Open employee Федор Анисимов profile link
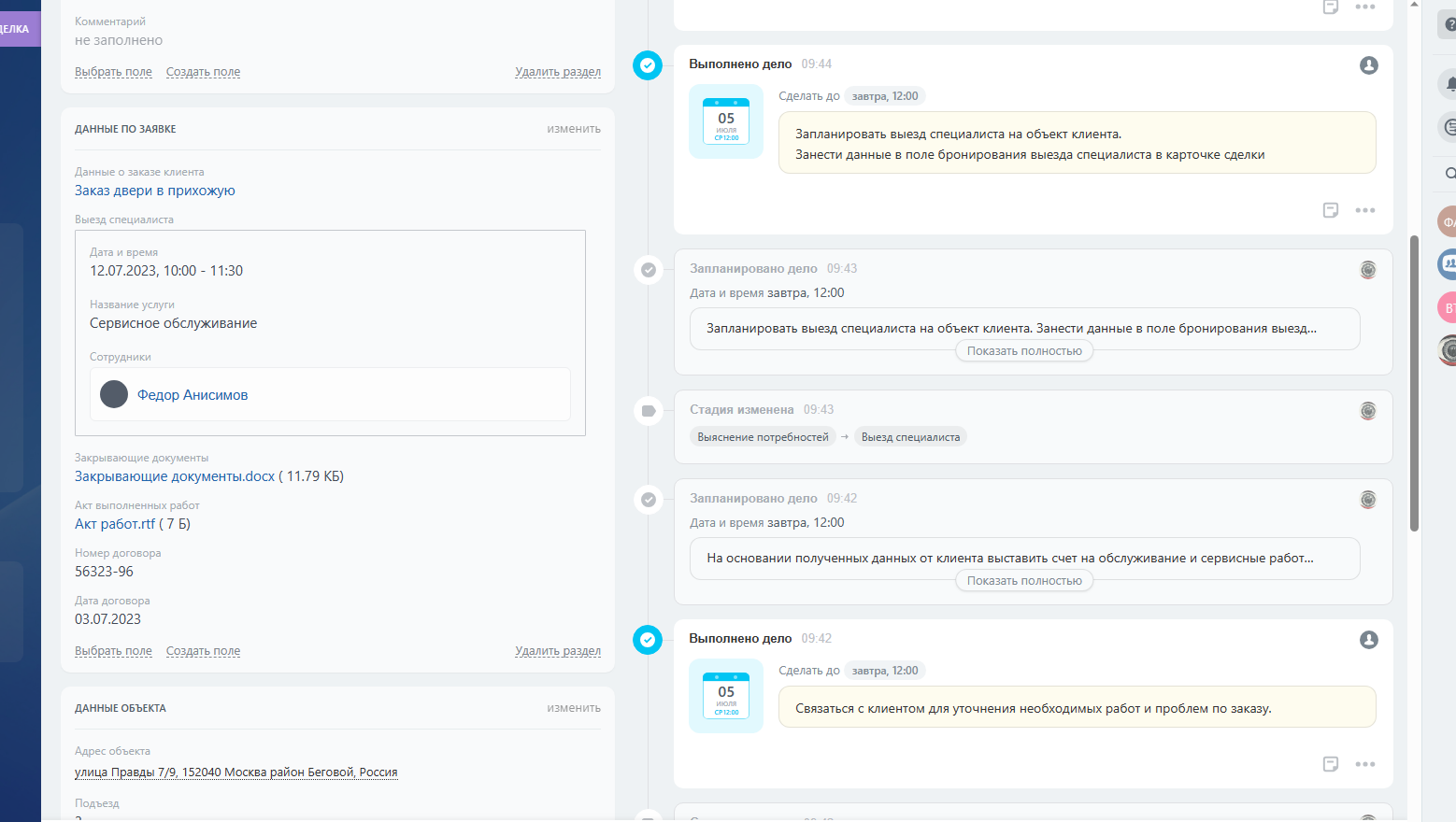Image resolution: width=1456 pixels, height=822 pixels. click(193, 395)
